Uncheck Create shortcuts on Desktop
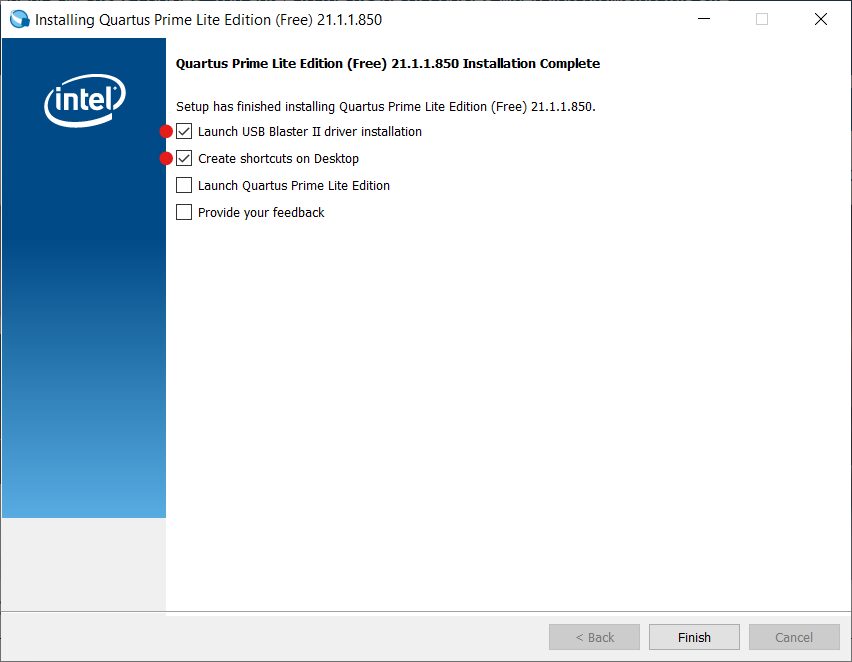The height and width of the screenshot is (662, 852). coord(184,159)
